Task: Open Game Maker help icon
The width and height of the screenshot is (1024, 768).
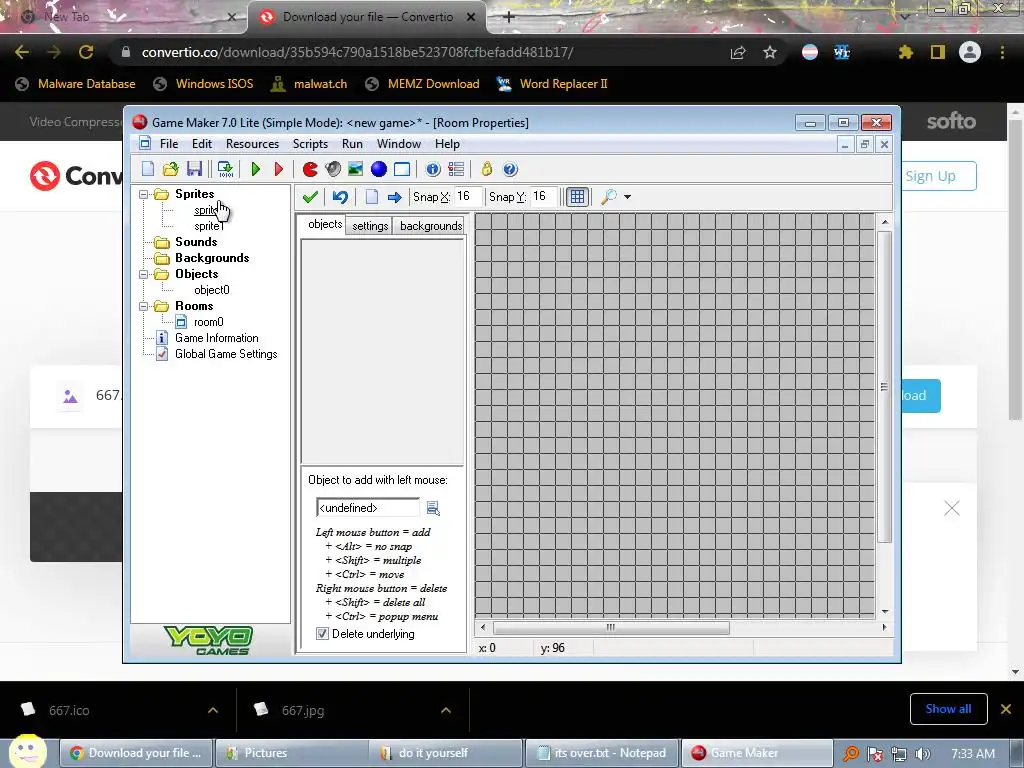Action: (510, 169)
